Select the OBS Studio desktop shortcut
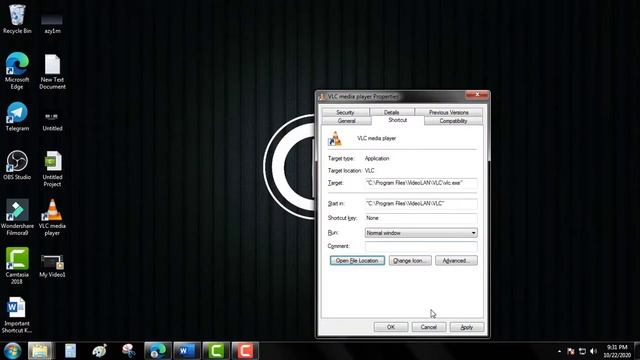The image size is (640, 360). 17,165
